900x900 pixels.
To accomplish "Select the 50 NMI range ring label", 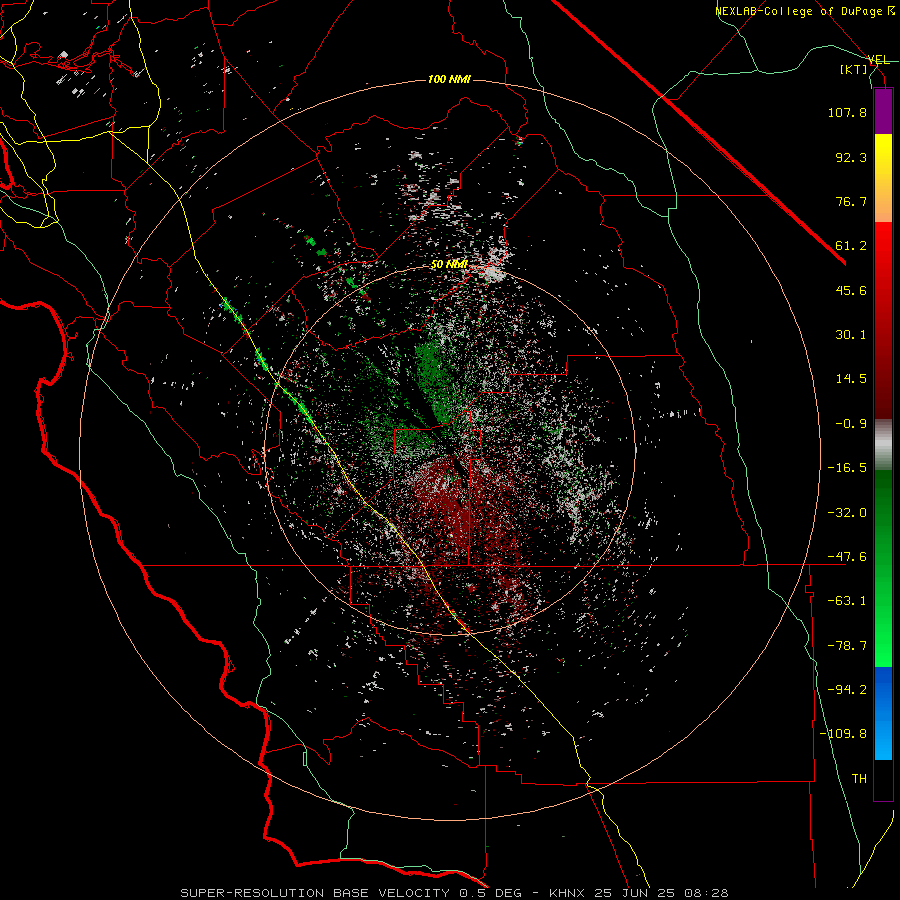I will [449, 264].
